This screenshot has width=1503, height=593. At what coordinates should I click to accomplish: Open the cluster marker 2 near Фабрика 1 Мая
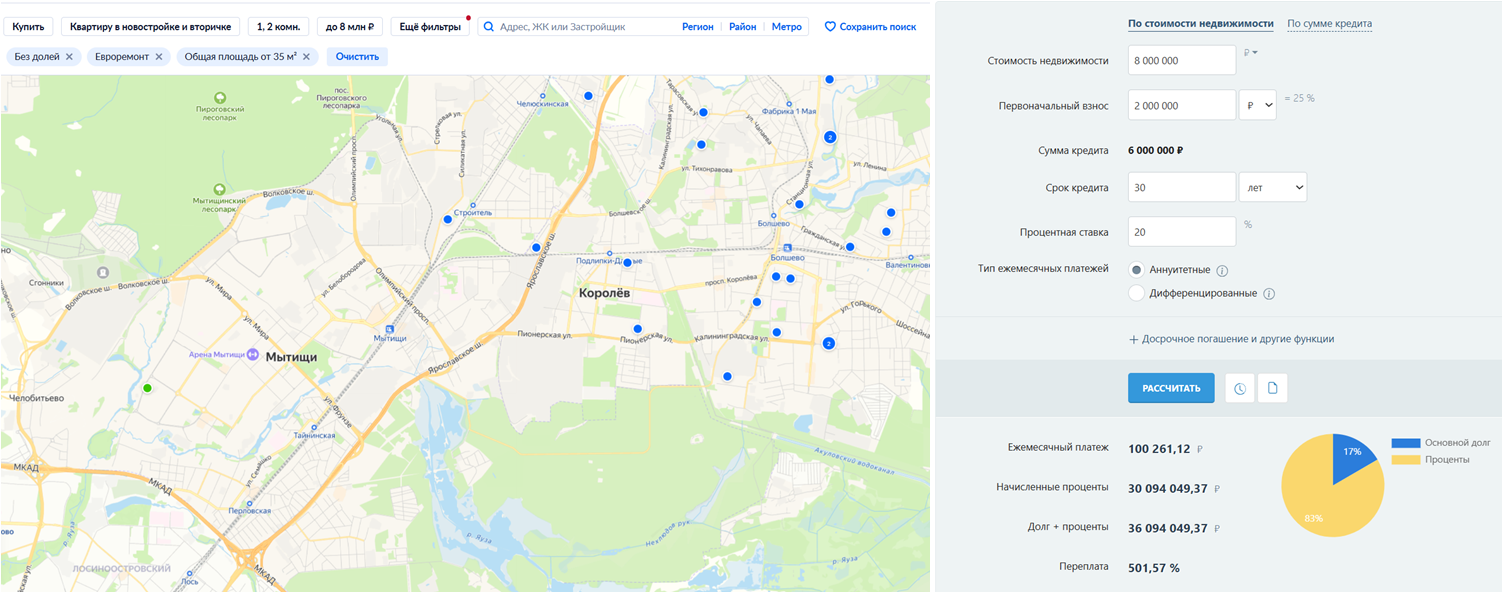coord(829,137)
